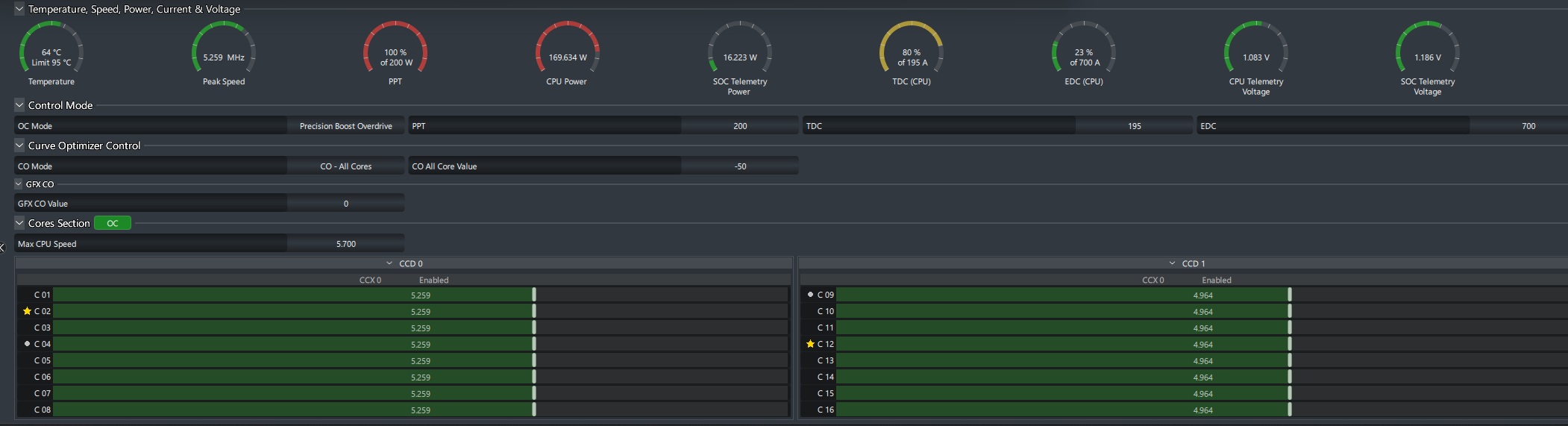Click the OC Mode Precision Boost Overdrive value
The image size is (1568, 426).
(x=345, y=126)
